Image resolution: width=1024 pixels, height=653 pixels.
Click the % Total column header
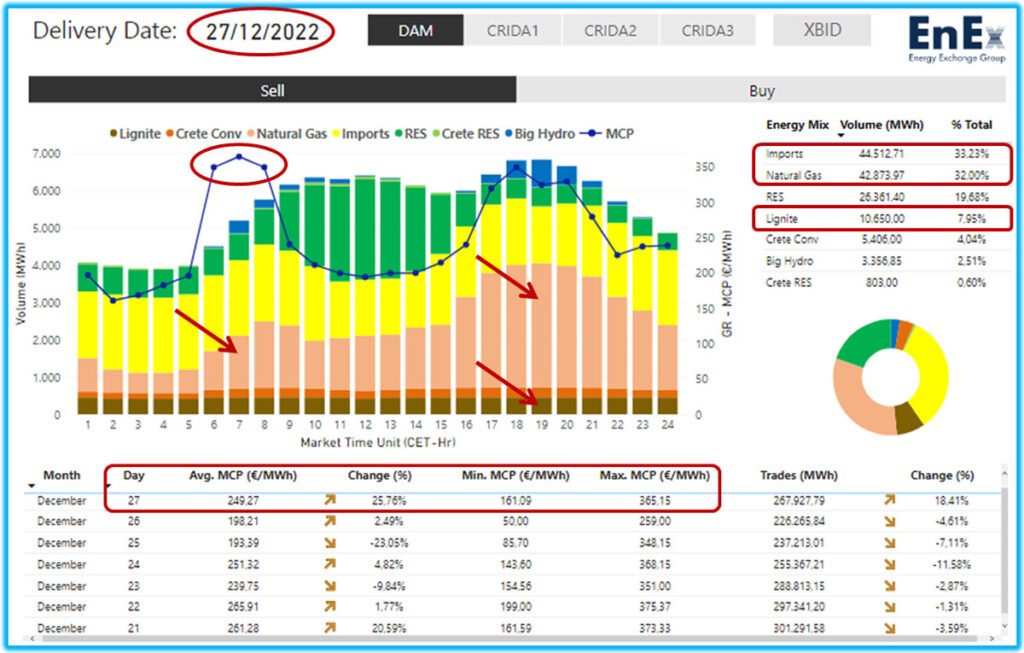click(x=972, y=125)
